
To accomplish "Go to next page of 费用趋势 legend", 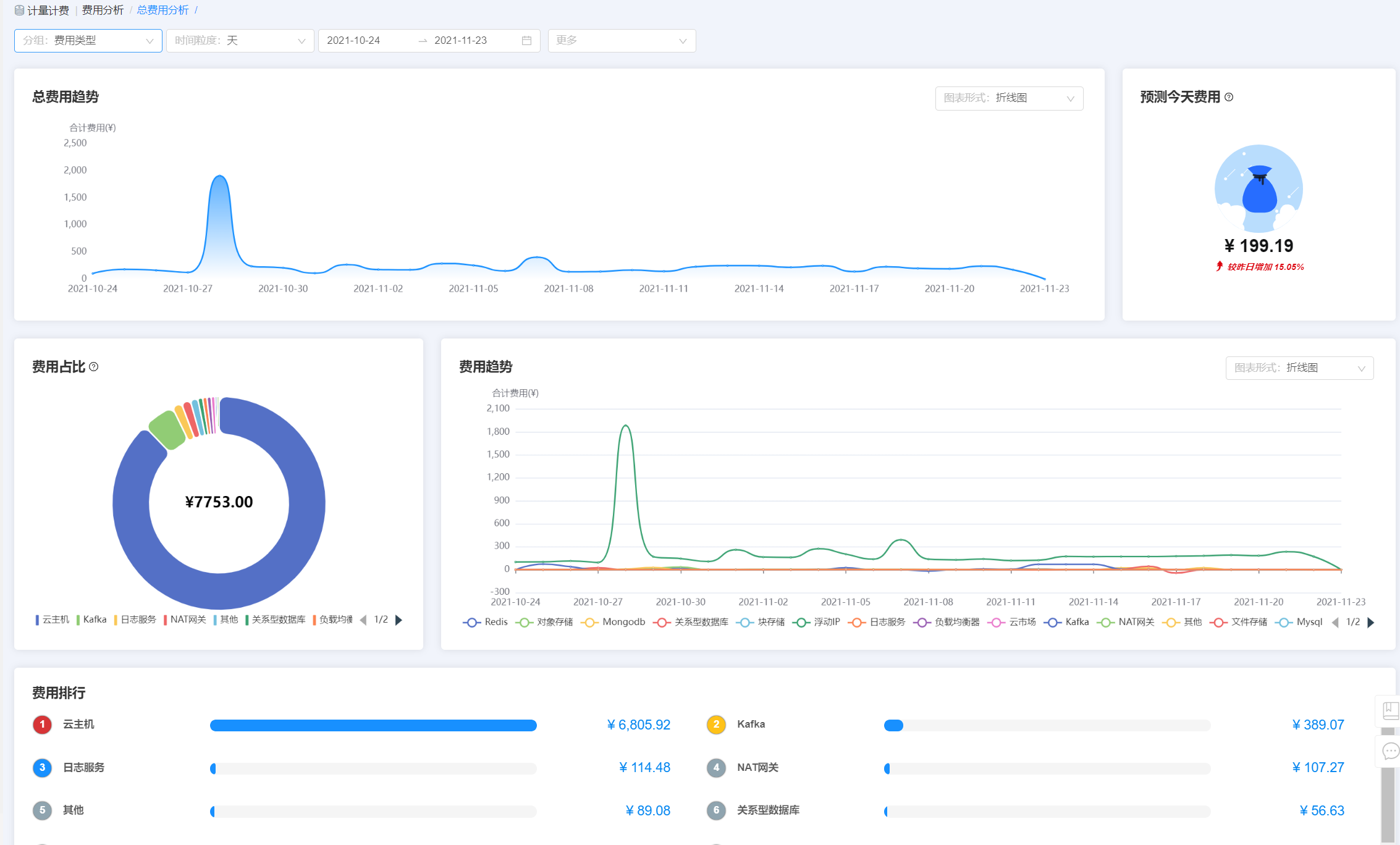I will tap(1370, 622).
